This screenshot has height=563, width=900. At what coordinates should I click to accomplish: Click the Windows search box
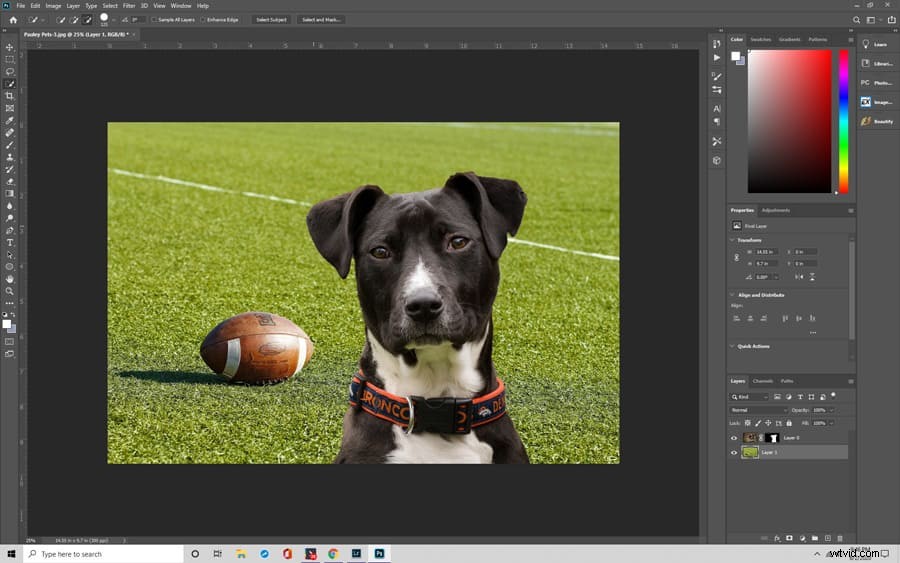click(103, 554)
